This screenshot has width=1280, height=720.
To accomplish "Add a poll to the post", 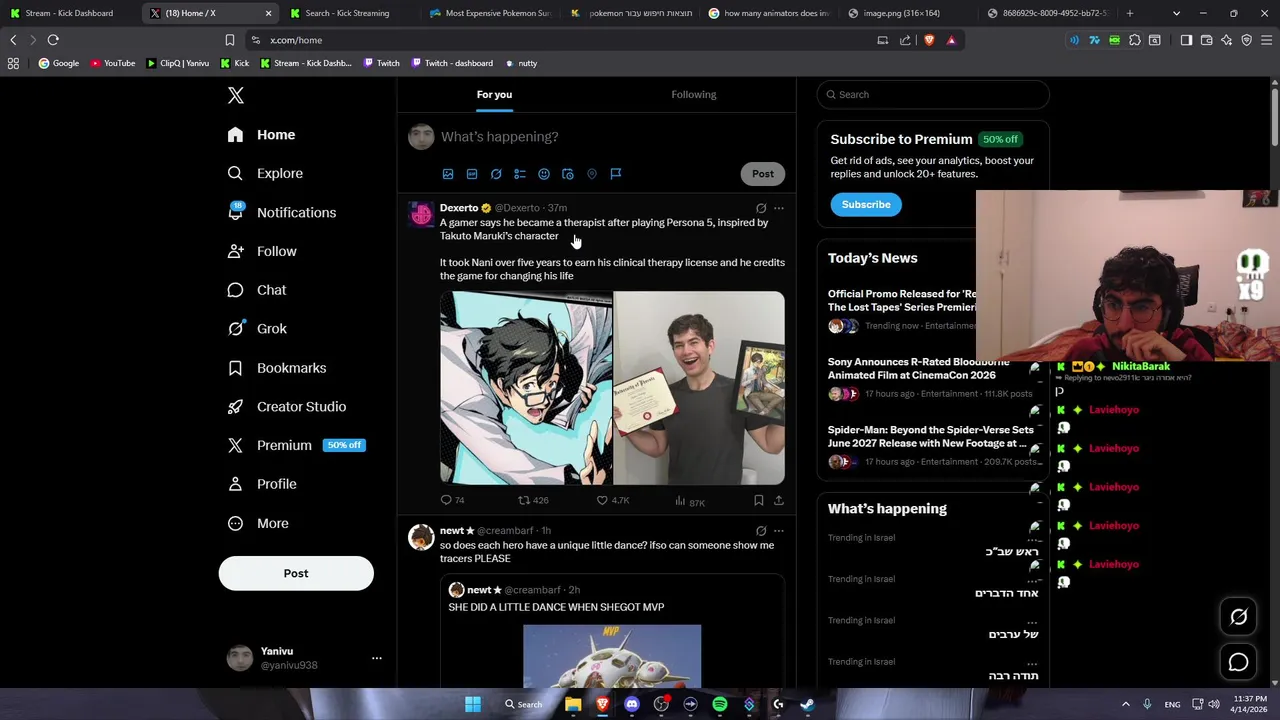I will [x=520, y=174].
